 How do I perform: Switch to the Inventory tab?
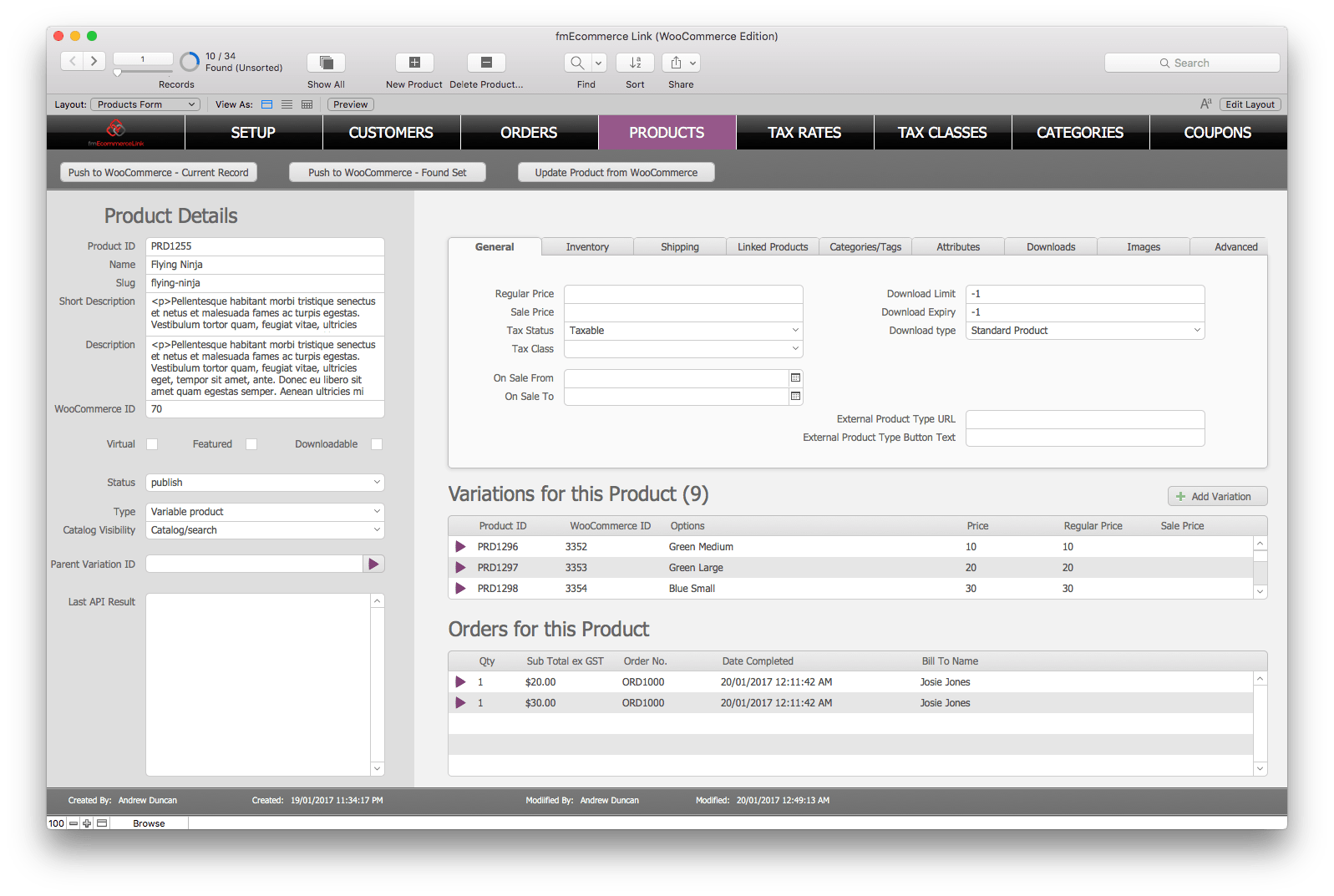tap(587, 247)
